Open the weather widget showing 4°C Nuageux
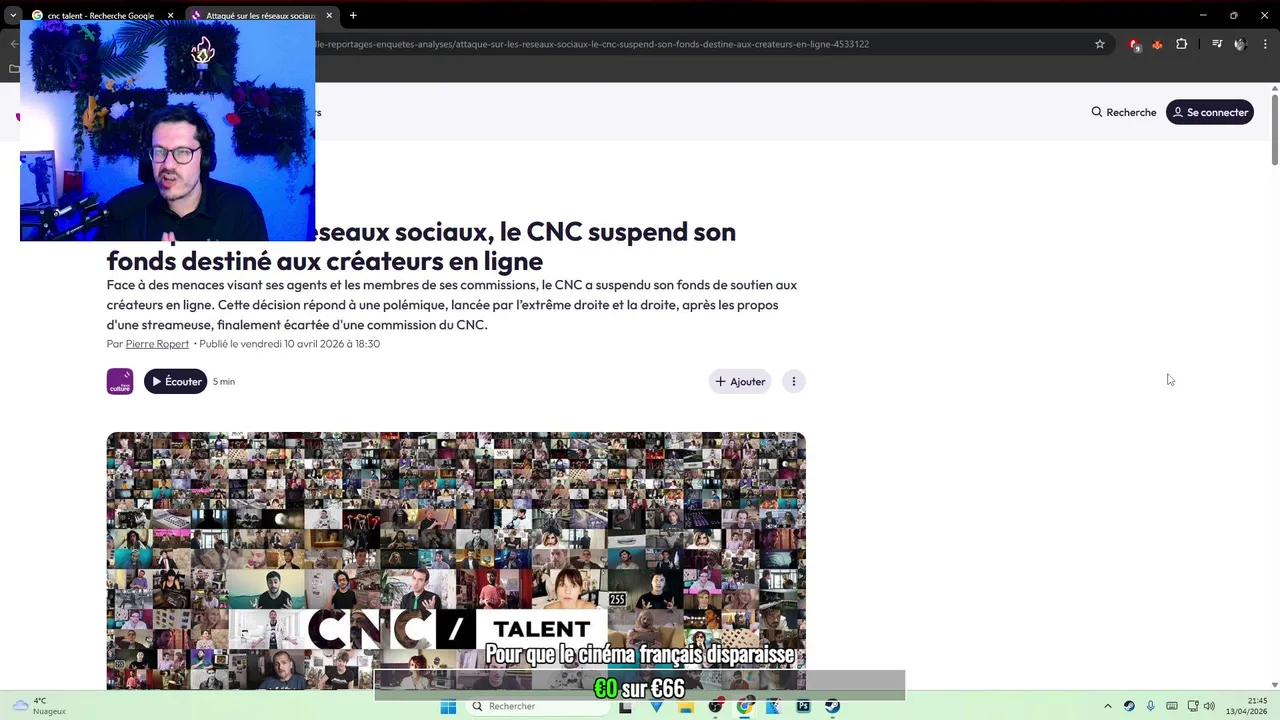Viewport: 1280px width, 720px height. pos(40,706)
